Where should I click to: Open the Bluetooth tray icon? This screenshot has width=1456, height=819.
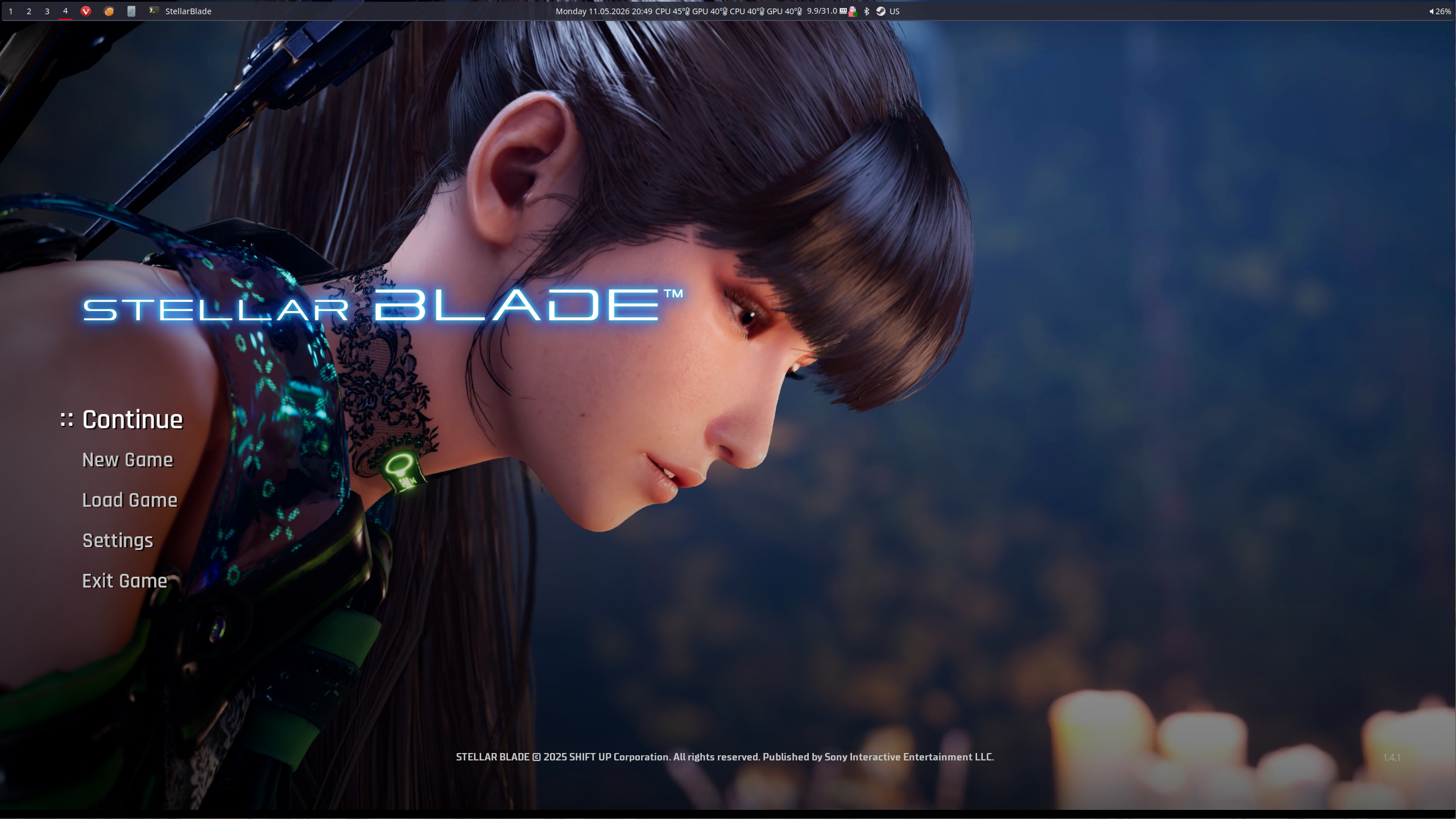867,11
